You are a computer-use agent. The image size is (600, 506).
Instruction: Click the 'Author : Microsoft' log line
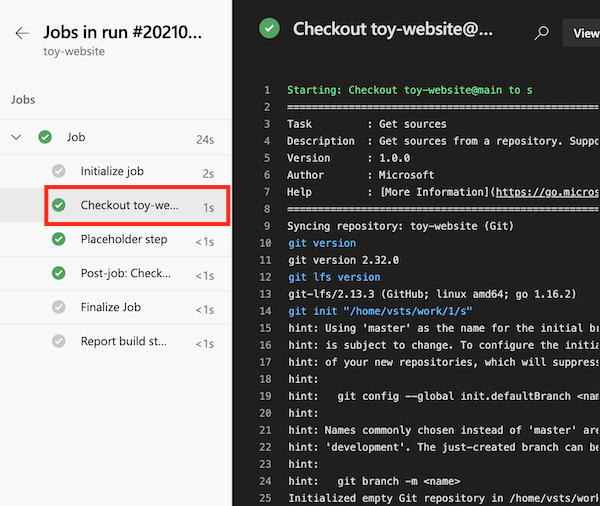coord(360,175)
